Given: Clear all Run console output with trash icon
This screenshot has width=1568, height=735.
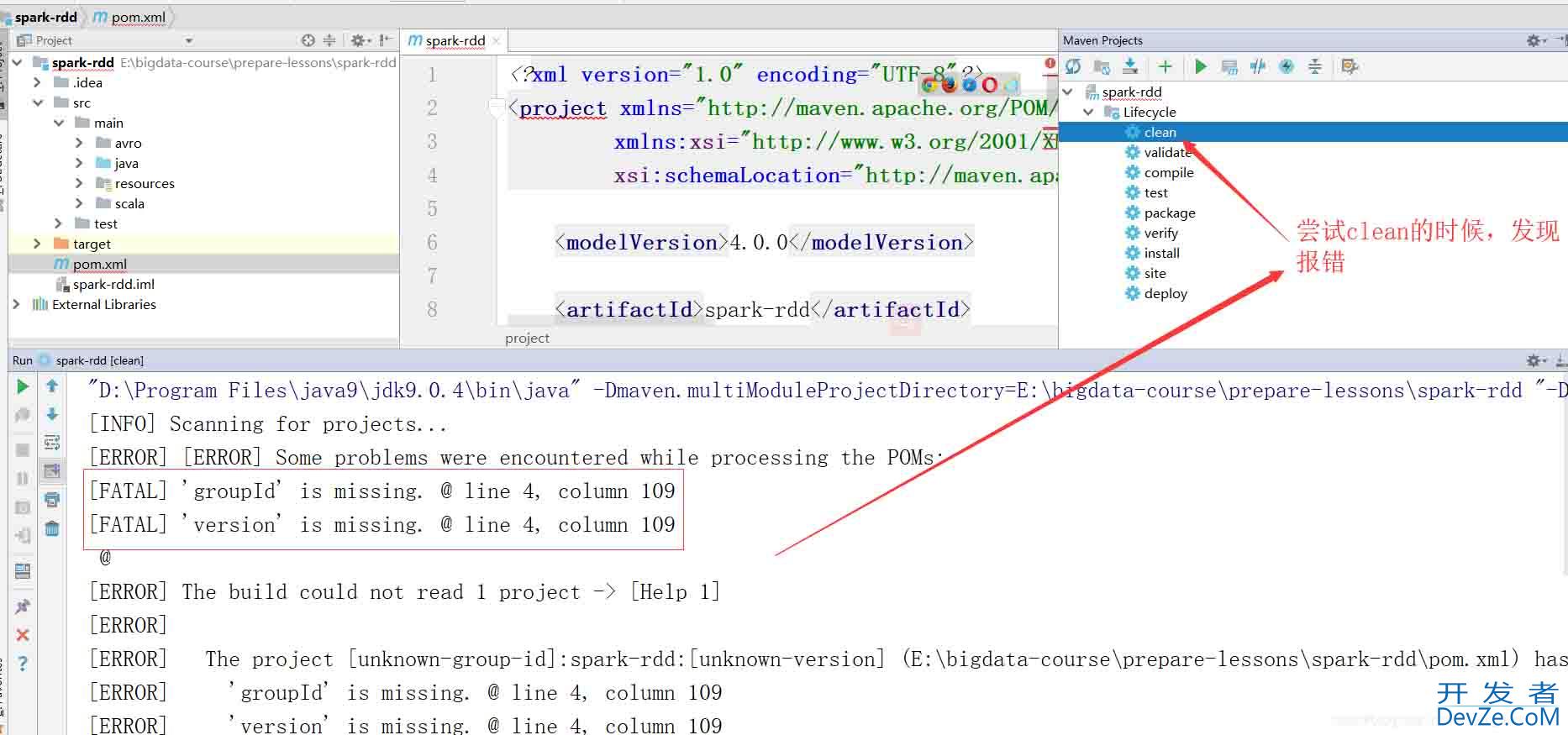Looking at the screenshot, I should click(x=52, y=528).
